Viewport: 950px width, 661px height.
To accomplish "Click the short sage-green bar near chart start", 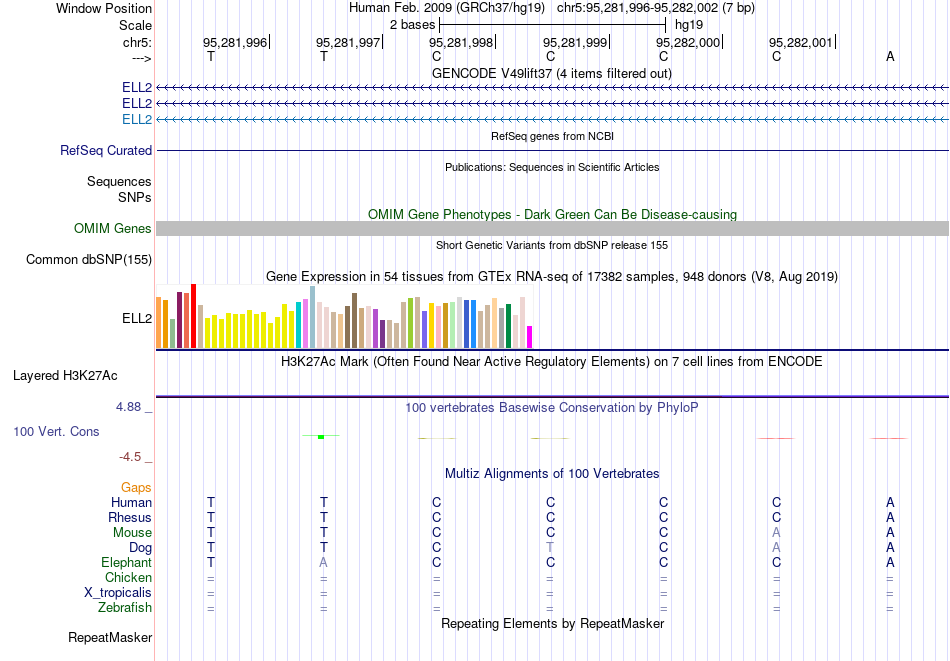I will pyautogui.click(x=173, y=334).
